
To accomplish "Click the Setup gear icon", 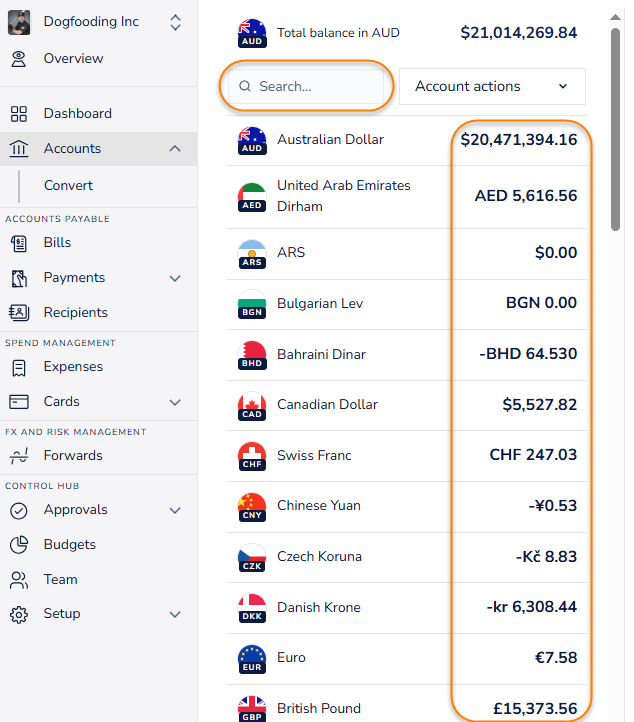I will click(x=19, y=614).
